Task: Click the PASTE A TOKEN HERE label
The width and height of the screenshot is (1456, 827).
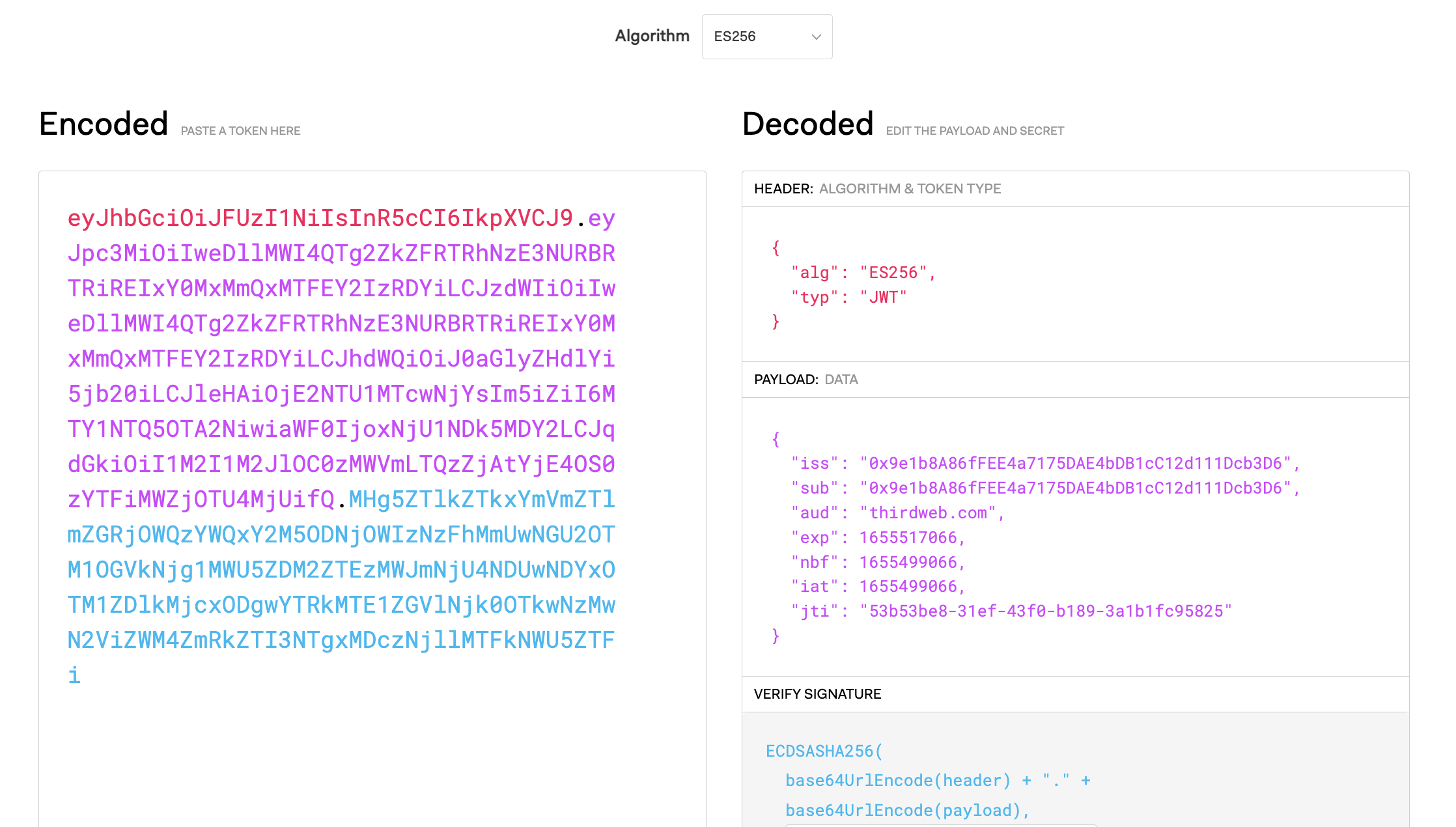Action: (x=240, y=130)
